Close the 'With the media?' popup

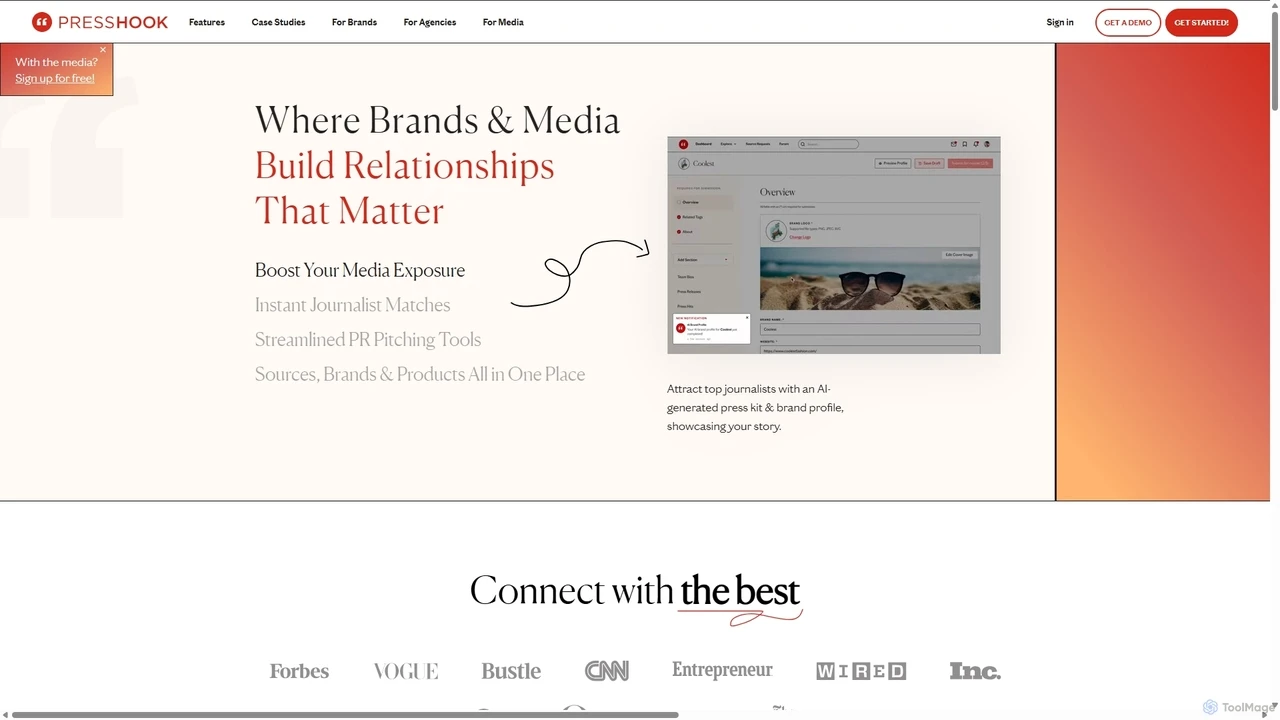(103, 50)
